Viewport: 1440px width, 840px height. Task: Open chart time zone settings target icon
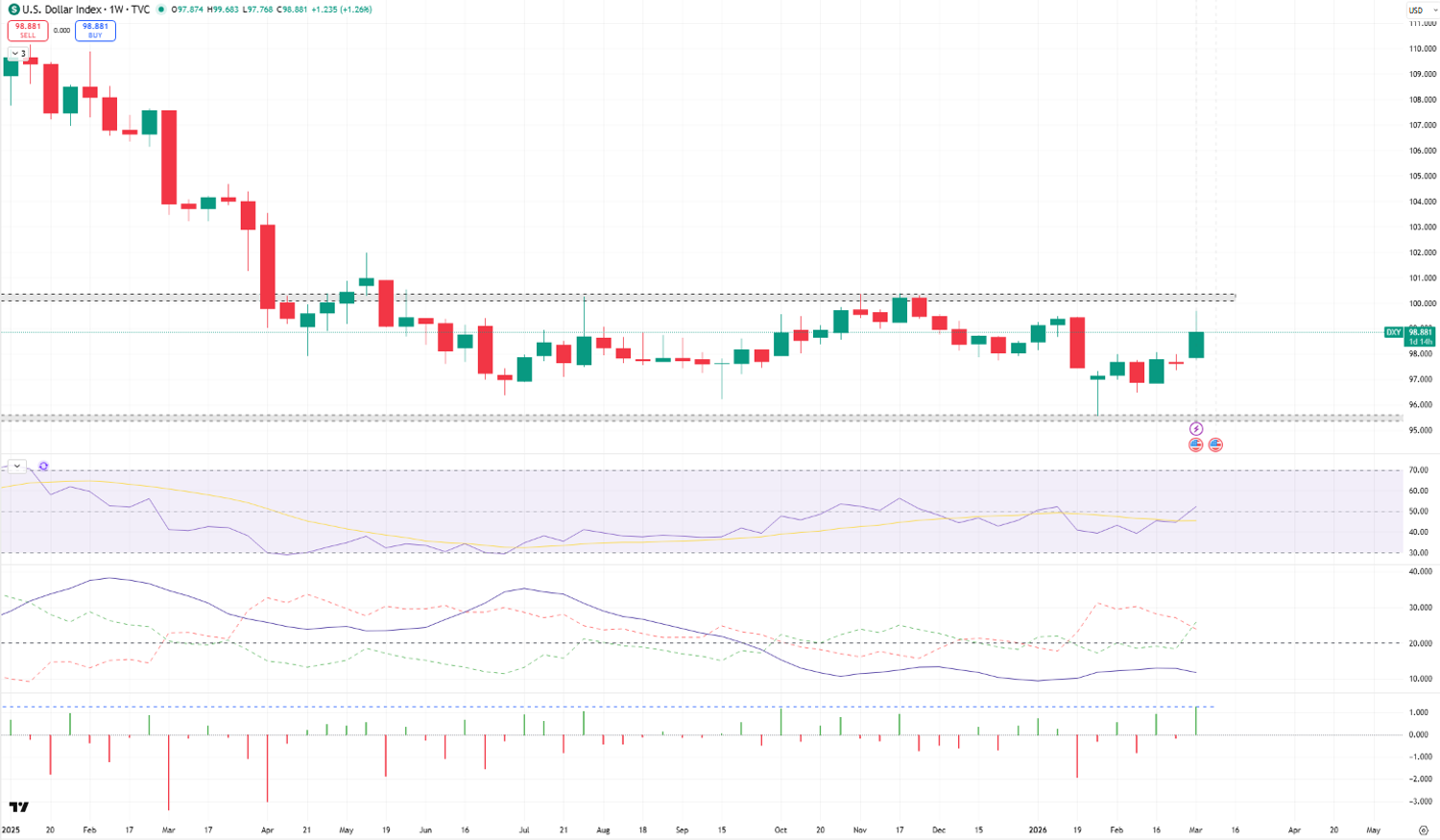[1424, 830]
